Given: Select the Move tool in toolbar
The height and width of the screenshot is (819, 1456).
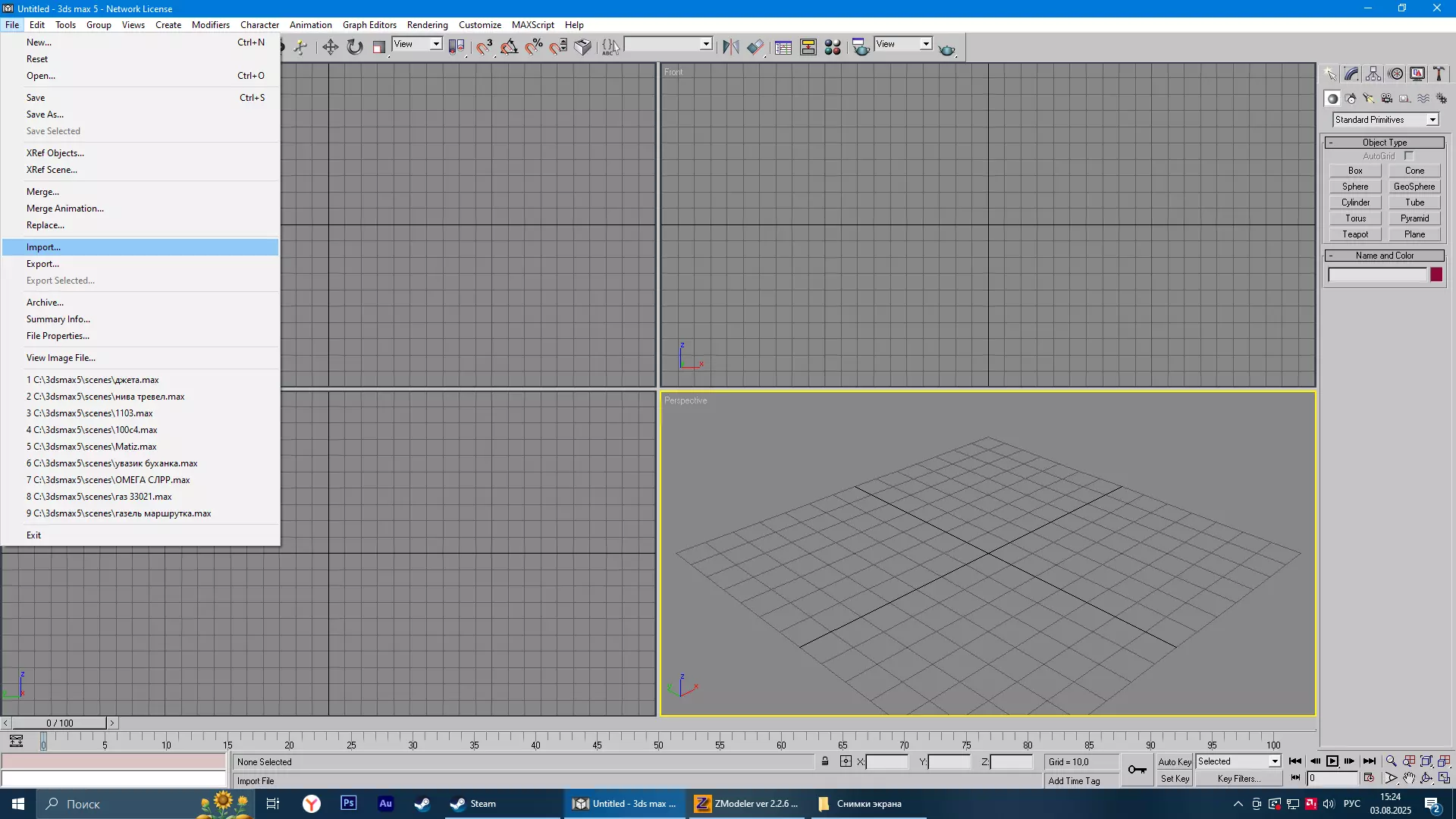Looking at the screenshot, I should 330,48.
